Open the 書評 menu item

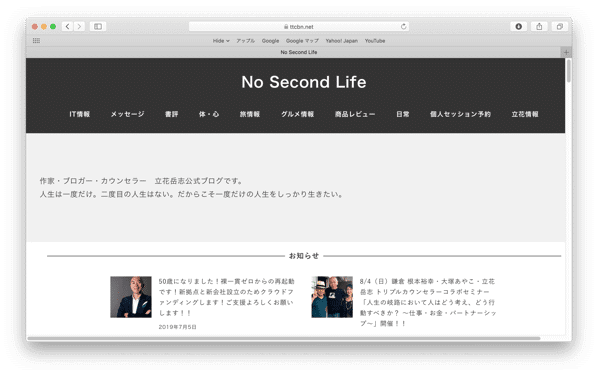172,114
